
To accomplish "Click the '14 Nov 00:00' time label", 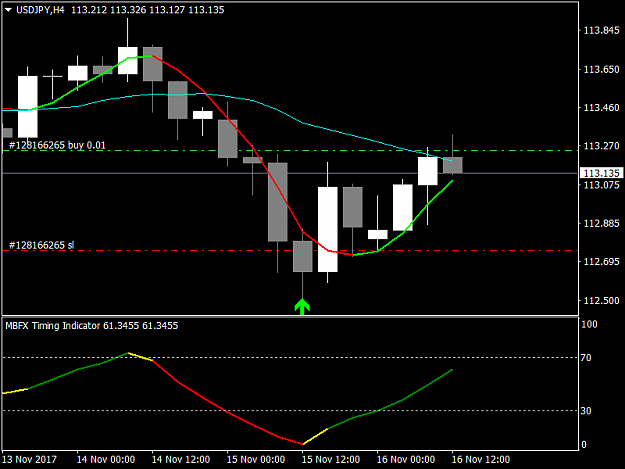I will [106, 459].
